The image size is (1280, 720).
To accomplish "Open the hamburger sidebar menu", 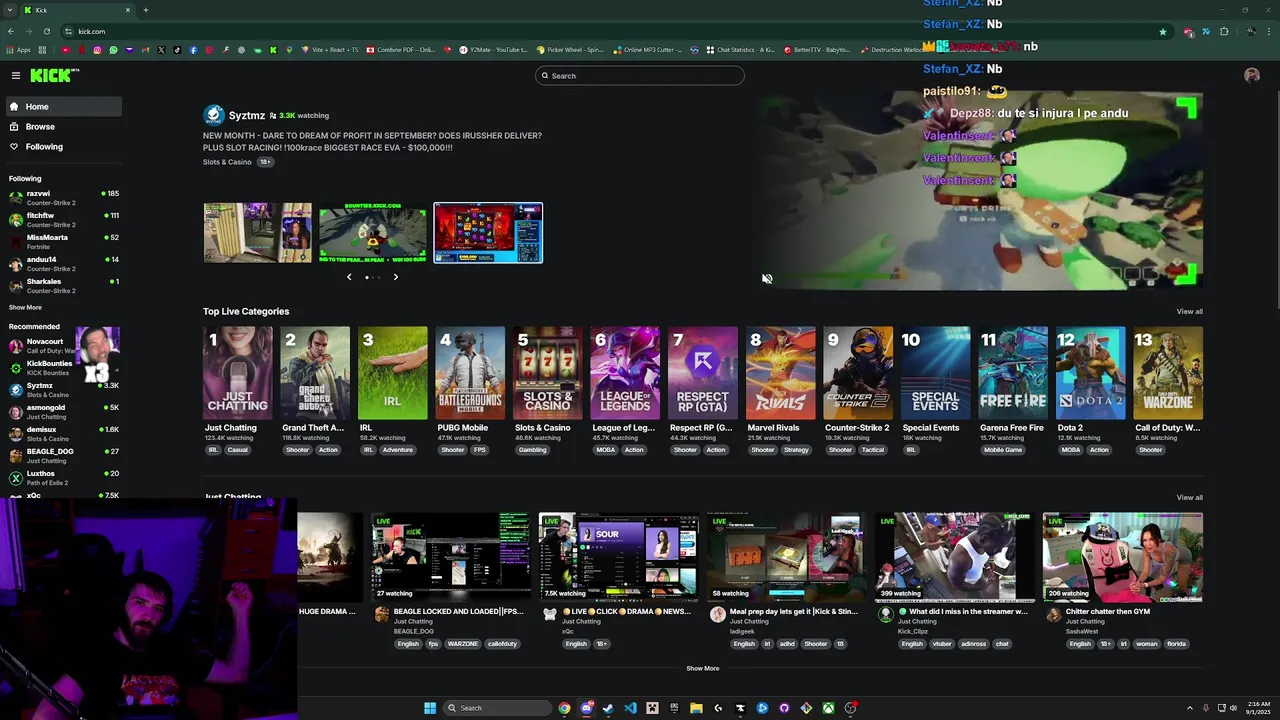I will 16,75.
